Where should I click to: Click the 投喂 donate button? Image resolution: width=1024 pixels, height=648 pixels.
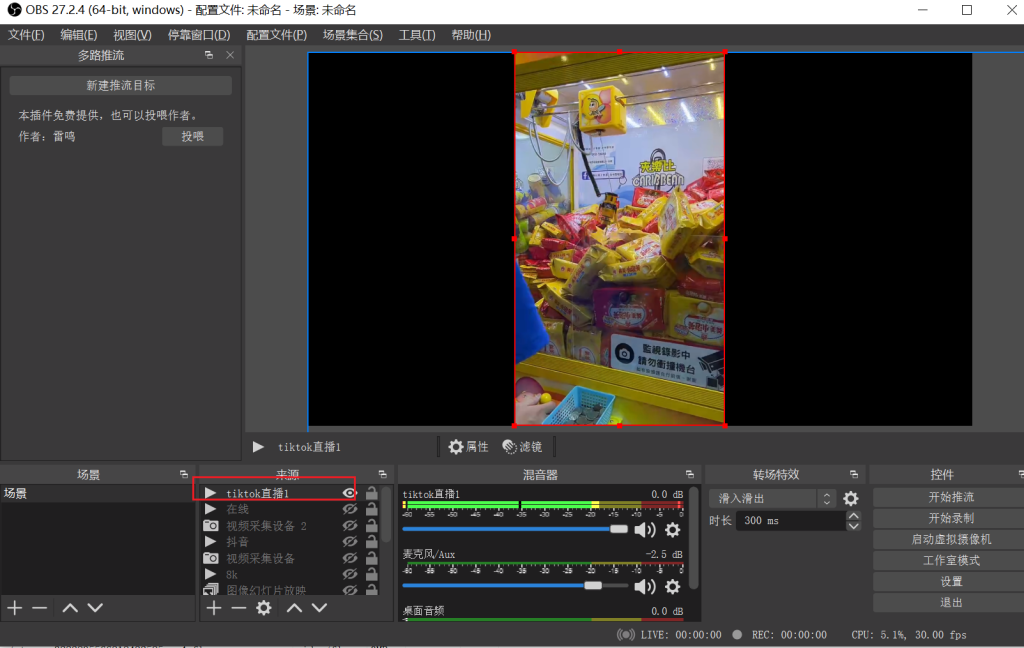[x=193, y=137]
